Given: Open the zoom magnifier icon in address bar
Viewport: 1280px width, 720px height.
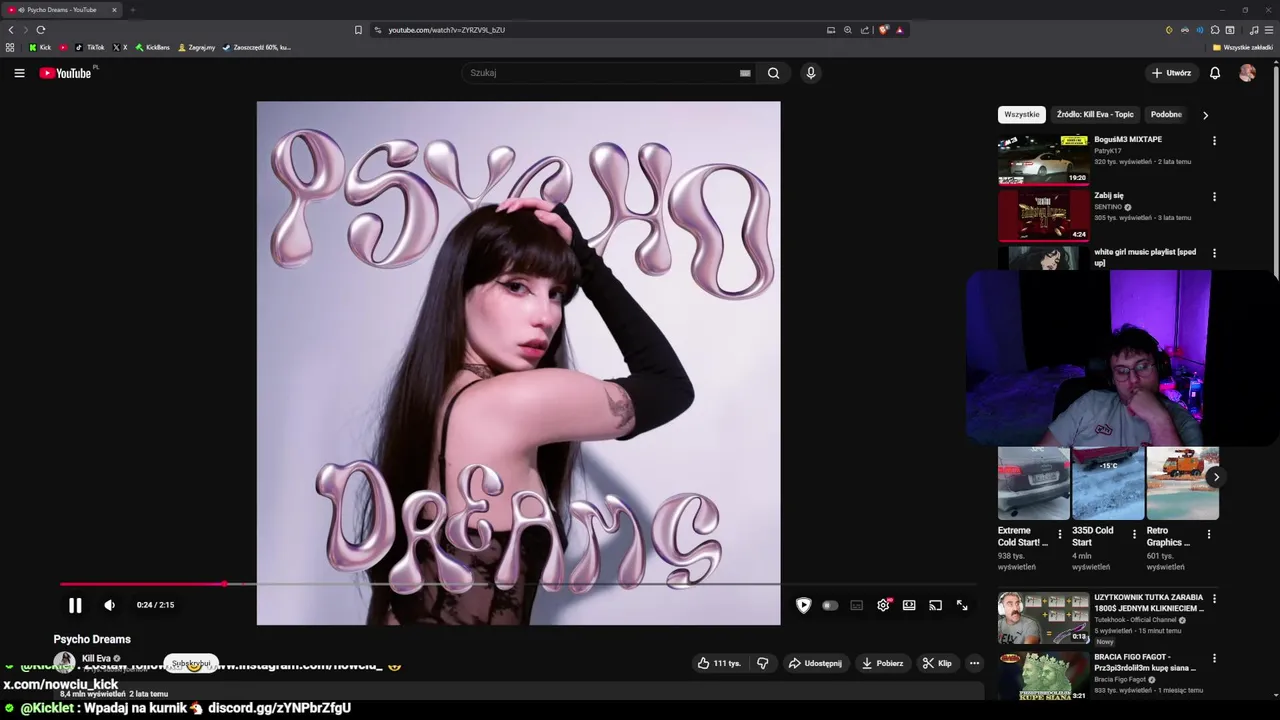Looking at the screenshot, I should click(848, 30).
